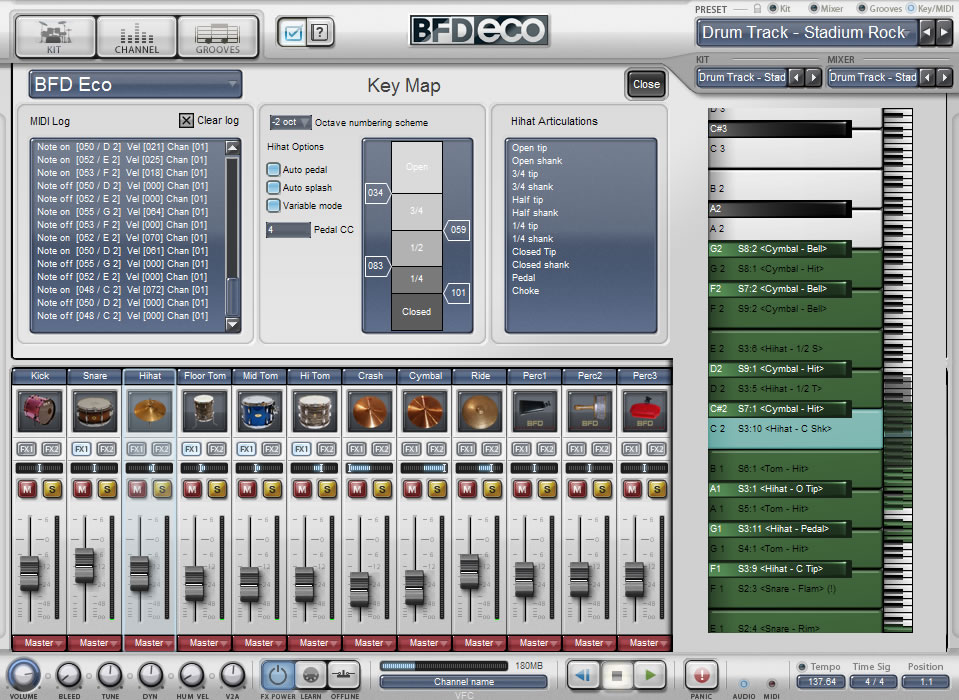Click the Ride channel volume fader
959x700 pixels.
click(469, 571)
